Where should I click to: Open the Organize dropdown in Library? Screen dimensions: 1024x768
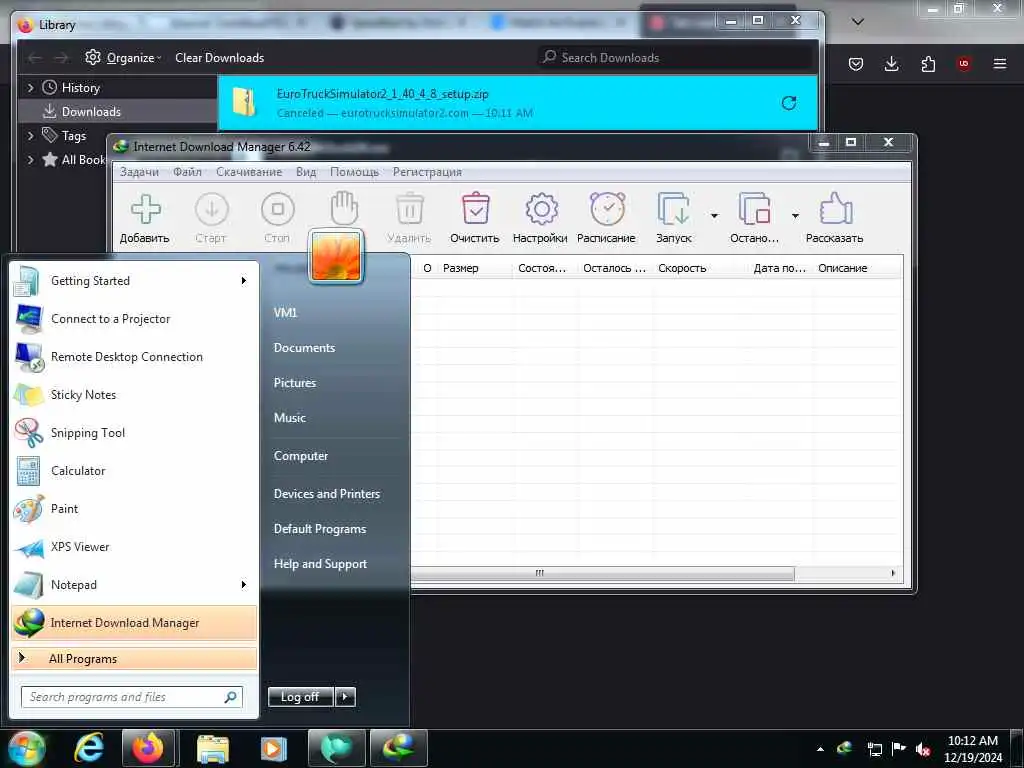point(123,57)
